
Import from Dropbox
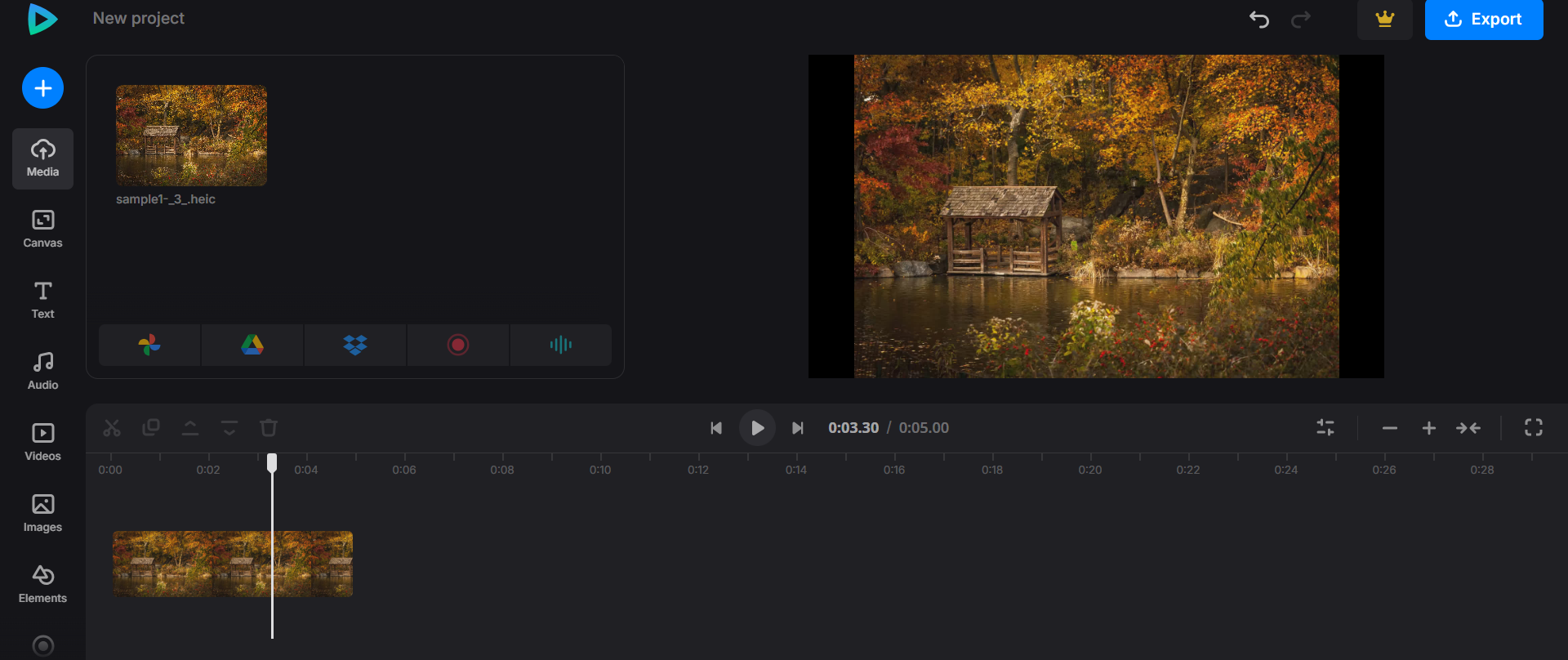point(355,345)
